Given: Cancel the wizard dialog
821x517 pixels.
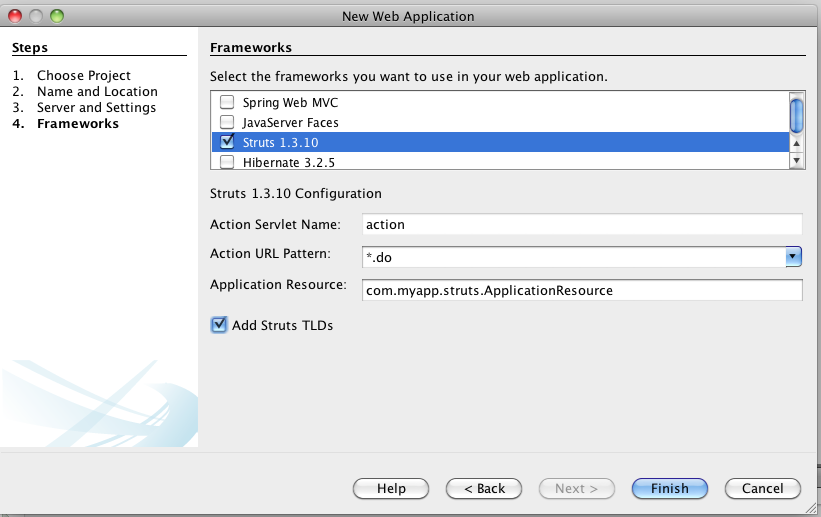Looking at the screenshot, I should pos(762,488).
